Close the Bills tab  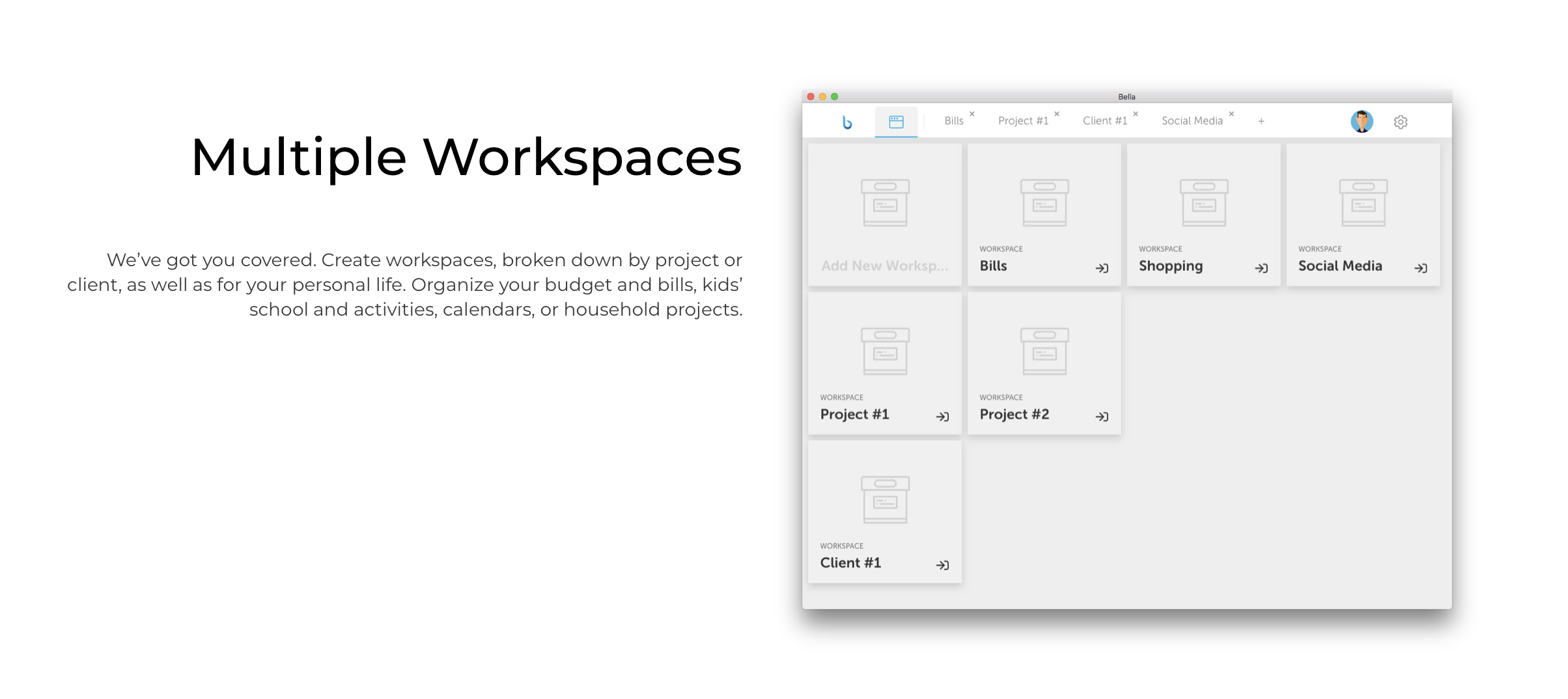pyautogui.click(x=972, y=113)
